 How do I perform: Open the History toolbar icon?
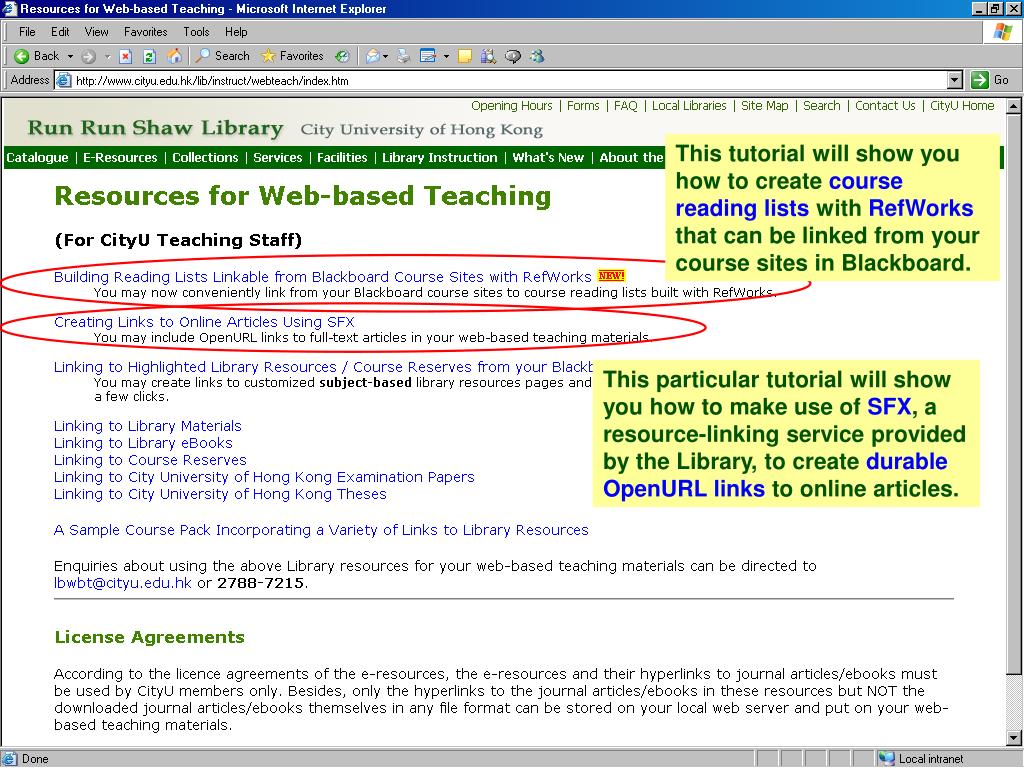point(342,57)
